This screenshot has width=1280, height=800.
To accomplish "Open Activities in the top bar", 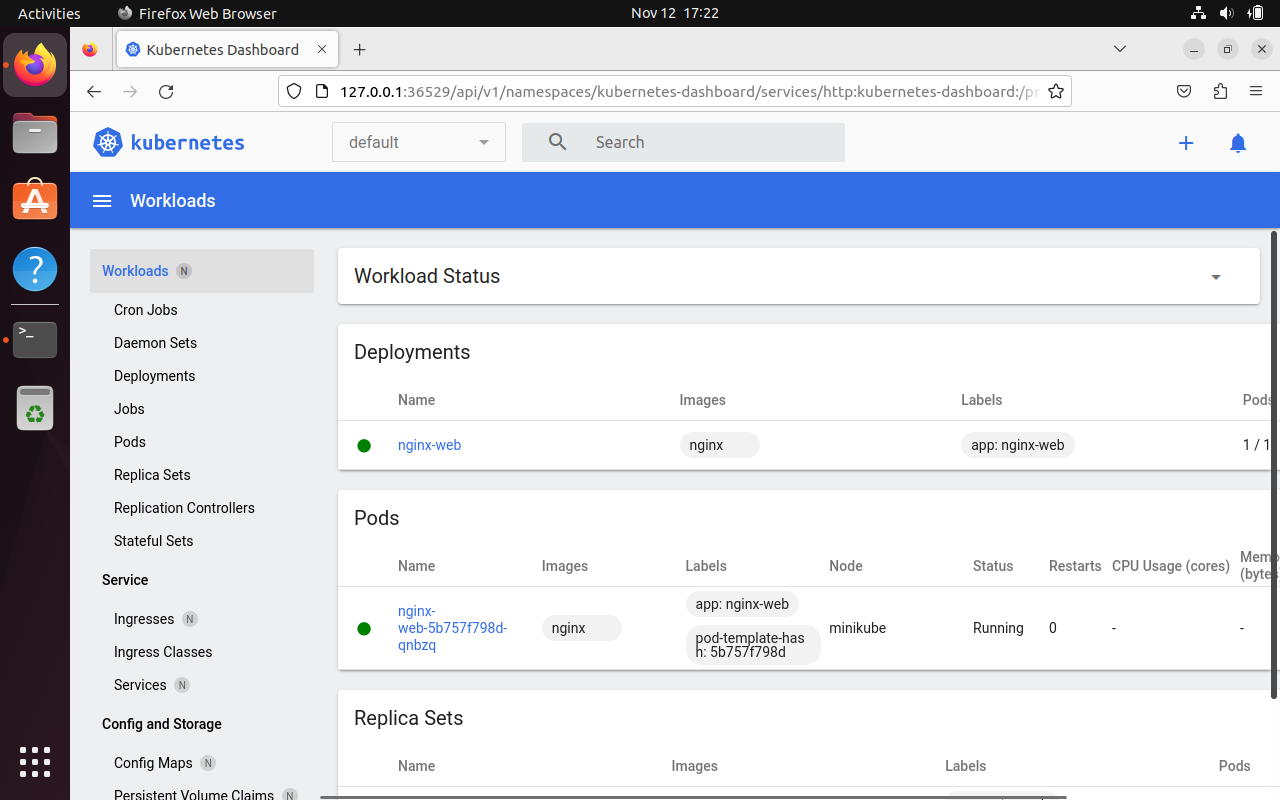I will pyautogui.click(x=49, y=13).
